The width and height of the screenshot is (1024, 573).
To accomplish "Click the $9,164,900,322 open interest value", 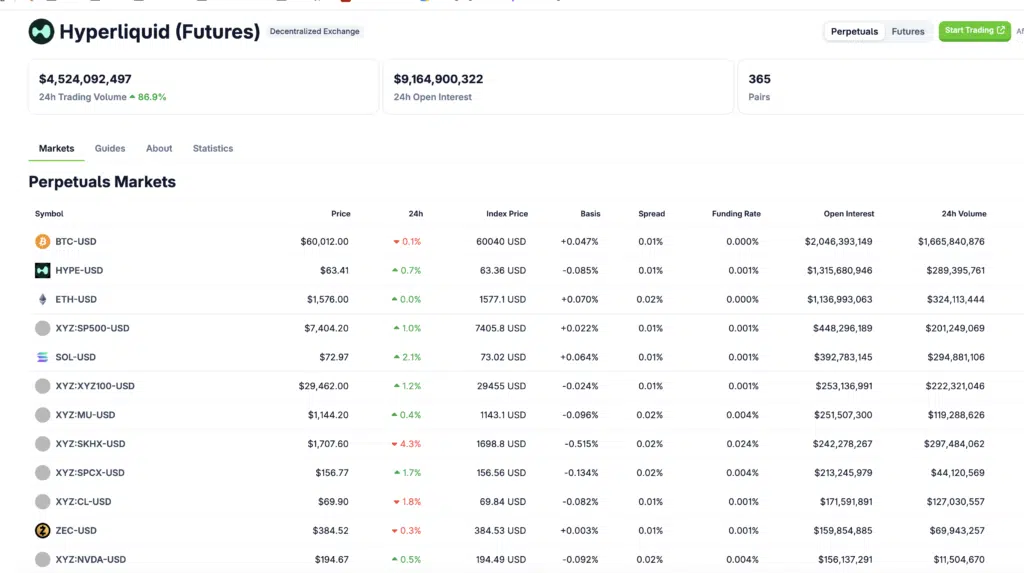I will click(438, 79).
